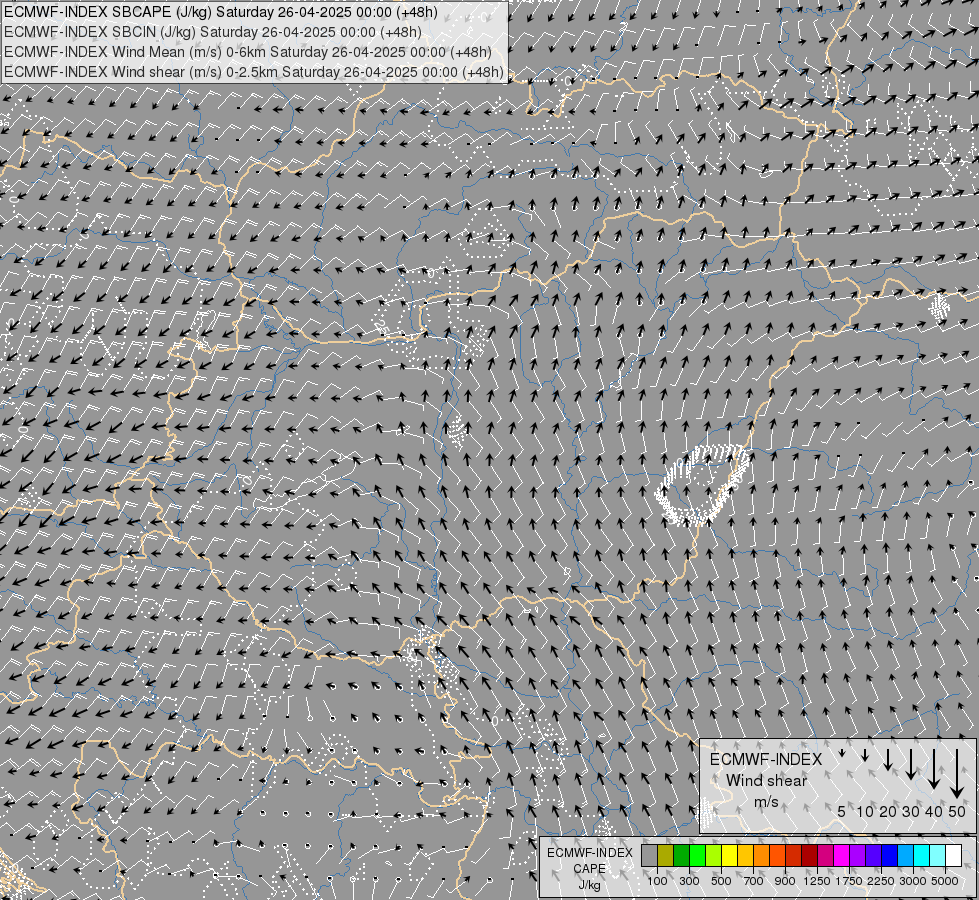Pick the white CAPE swatch above 5000
This screenshot has width=979, height=900.
(954, 855)
